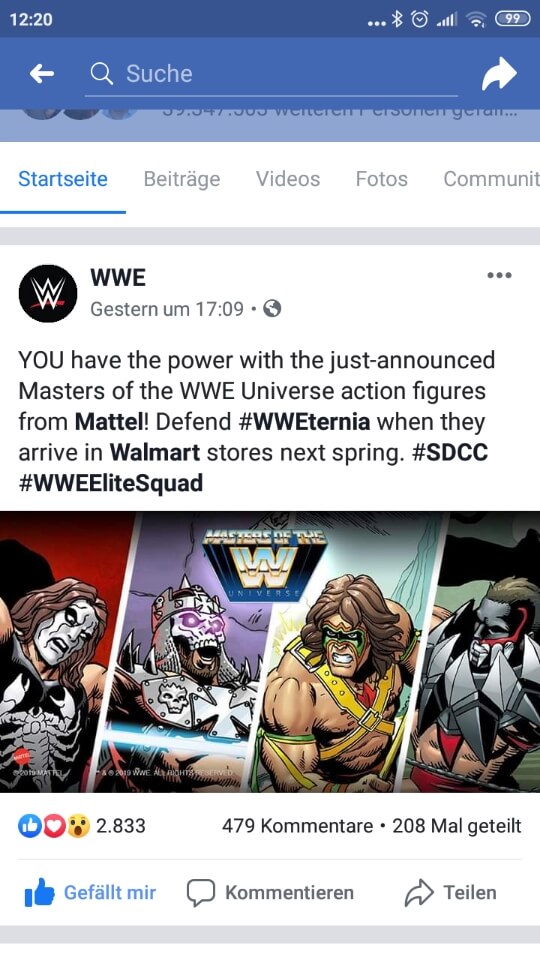The height and width of the screenshot is (960, 540).
Task: Focus the Suche search field
Action: pos(271,75)
